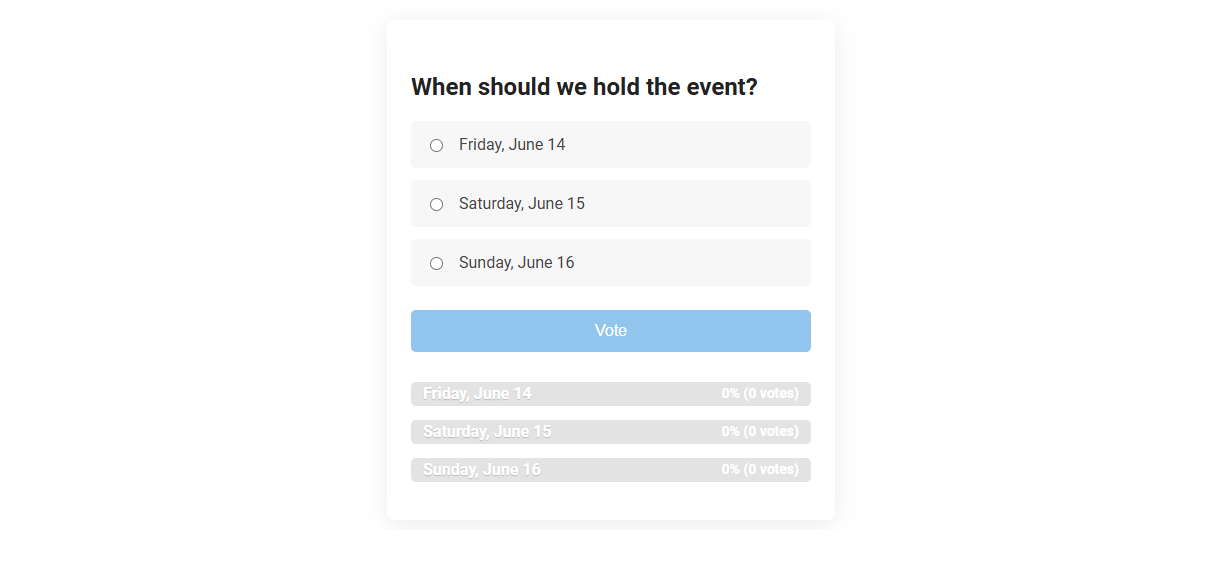Screen dimensions: 1222x580
Task: Select the Friday, June 14 radio button
Action: click(436, 145)
